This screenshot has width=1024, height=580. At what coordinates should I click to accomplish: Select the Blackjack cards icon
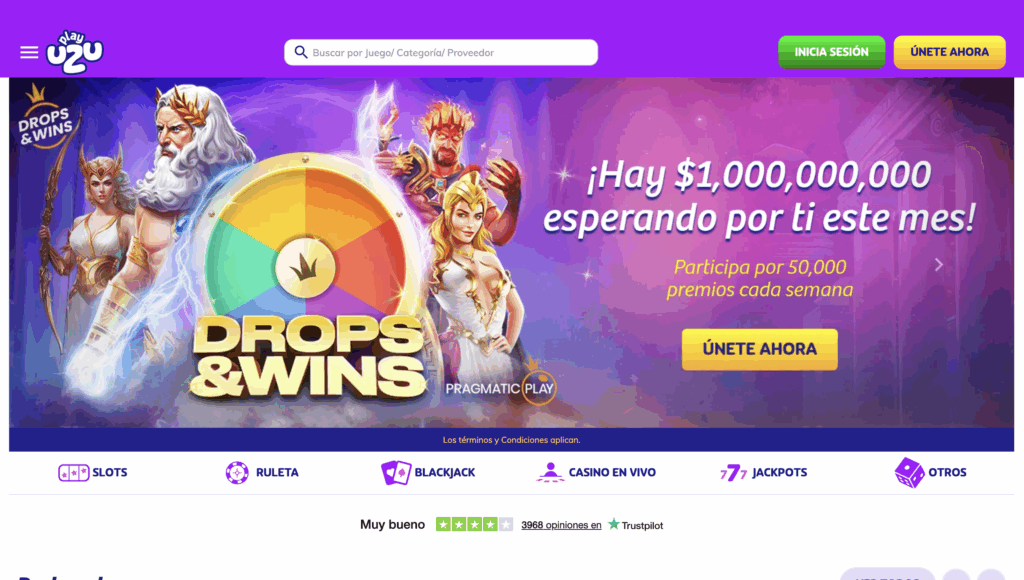[396, 472]
